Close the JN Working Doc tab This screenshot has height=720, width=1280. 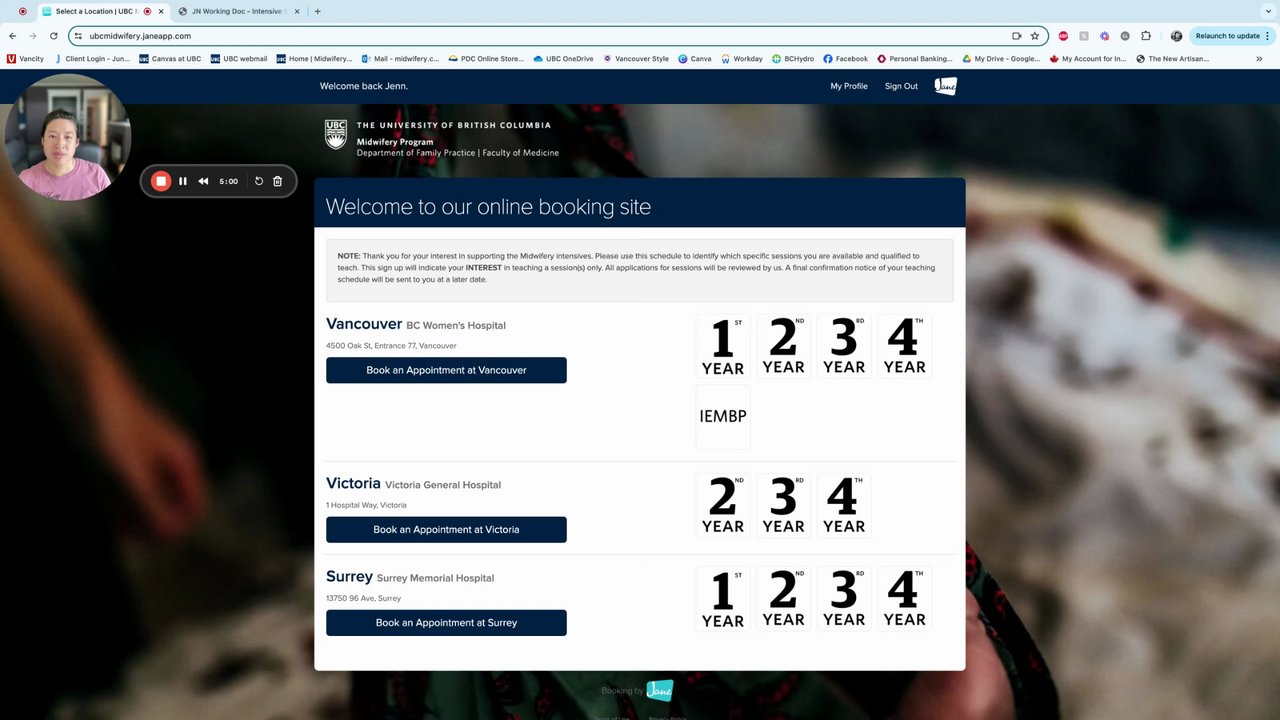click(x=297, y=12)
